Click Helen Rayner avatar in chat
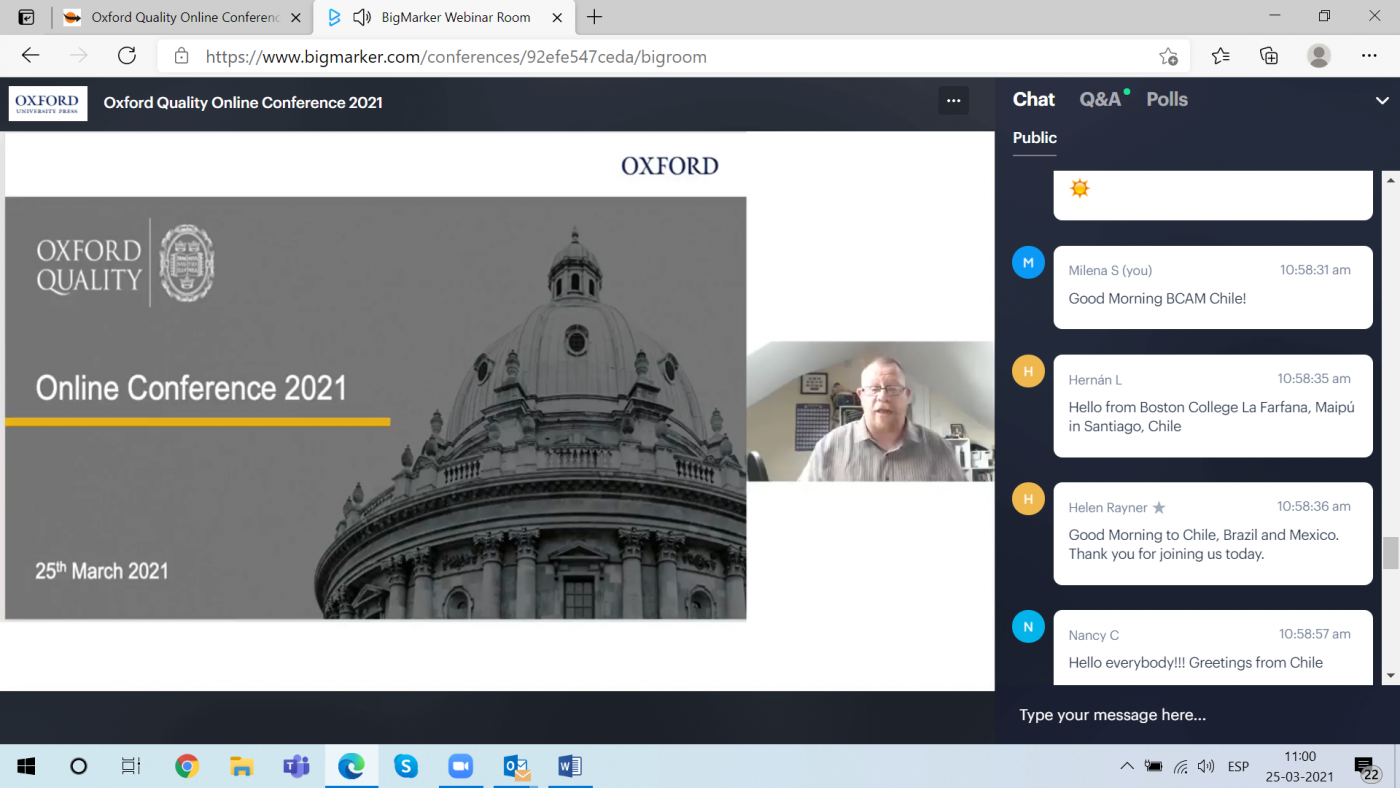 click(x=1028, y=499)
